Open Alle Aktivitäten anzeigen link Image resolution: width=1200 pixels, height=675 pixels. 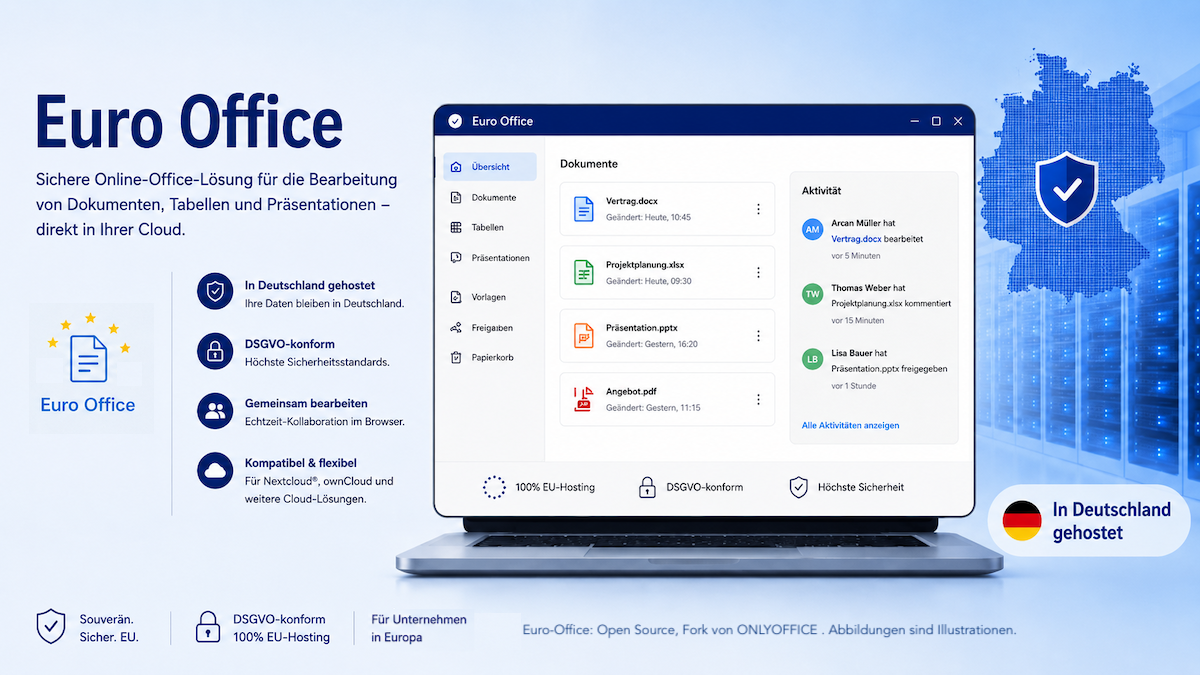click(x=850, y=425)
